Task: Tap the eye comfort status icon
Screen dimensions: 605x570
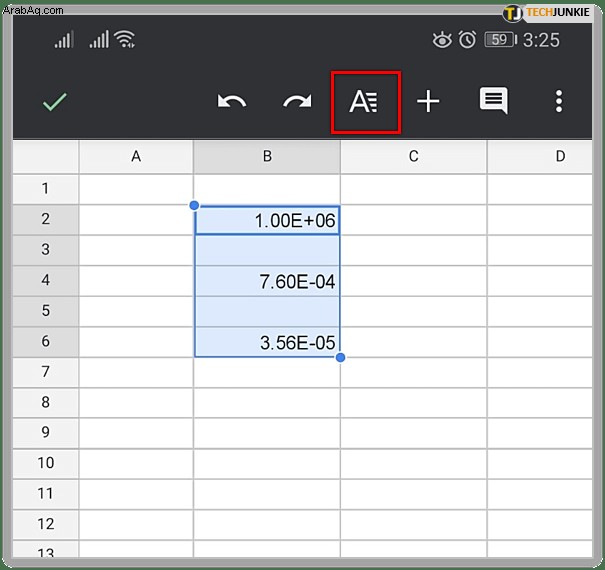Action: (x=442, y=40)
